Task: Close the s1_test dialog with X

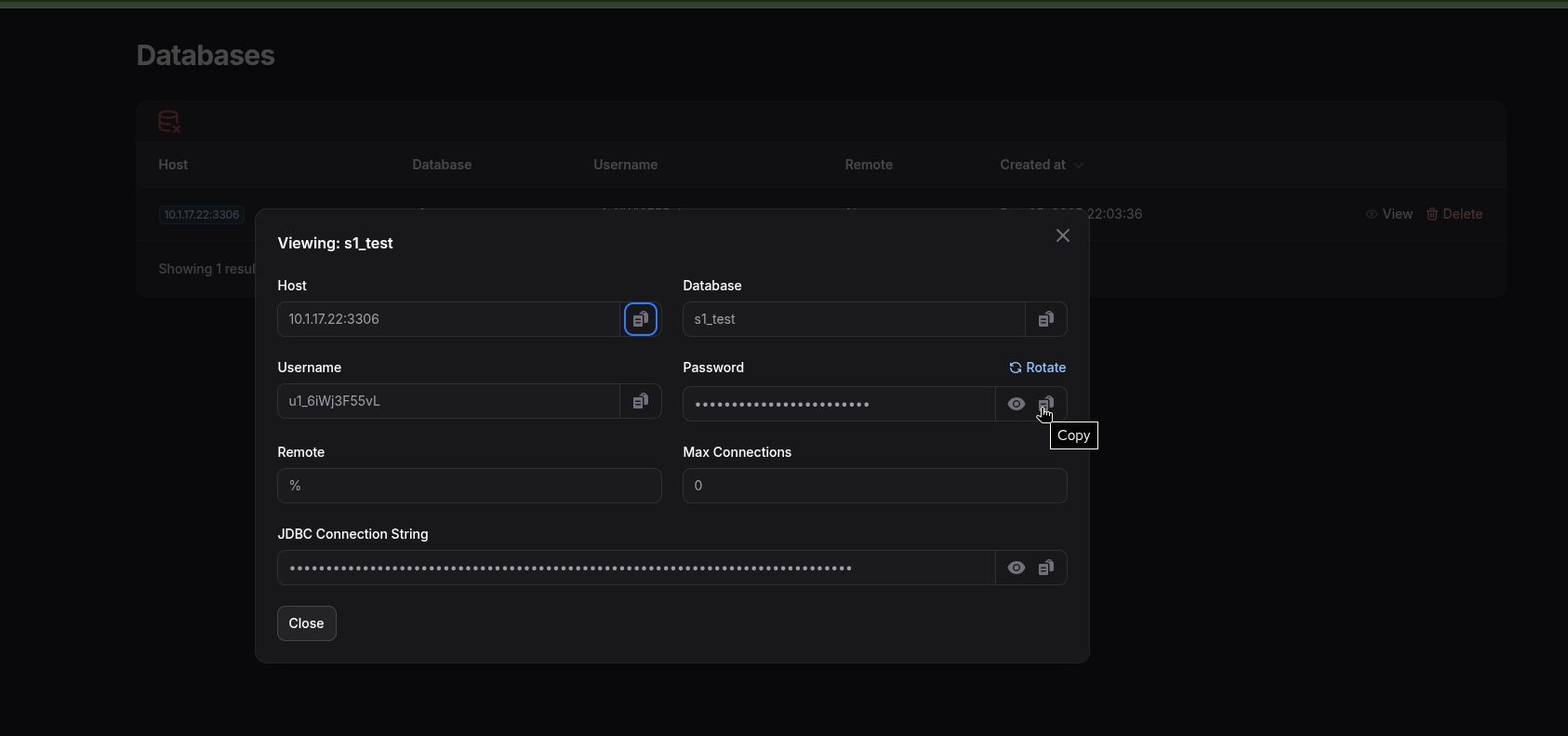Action: pyautogui.click(x=1063, y=235)
